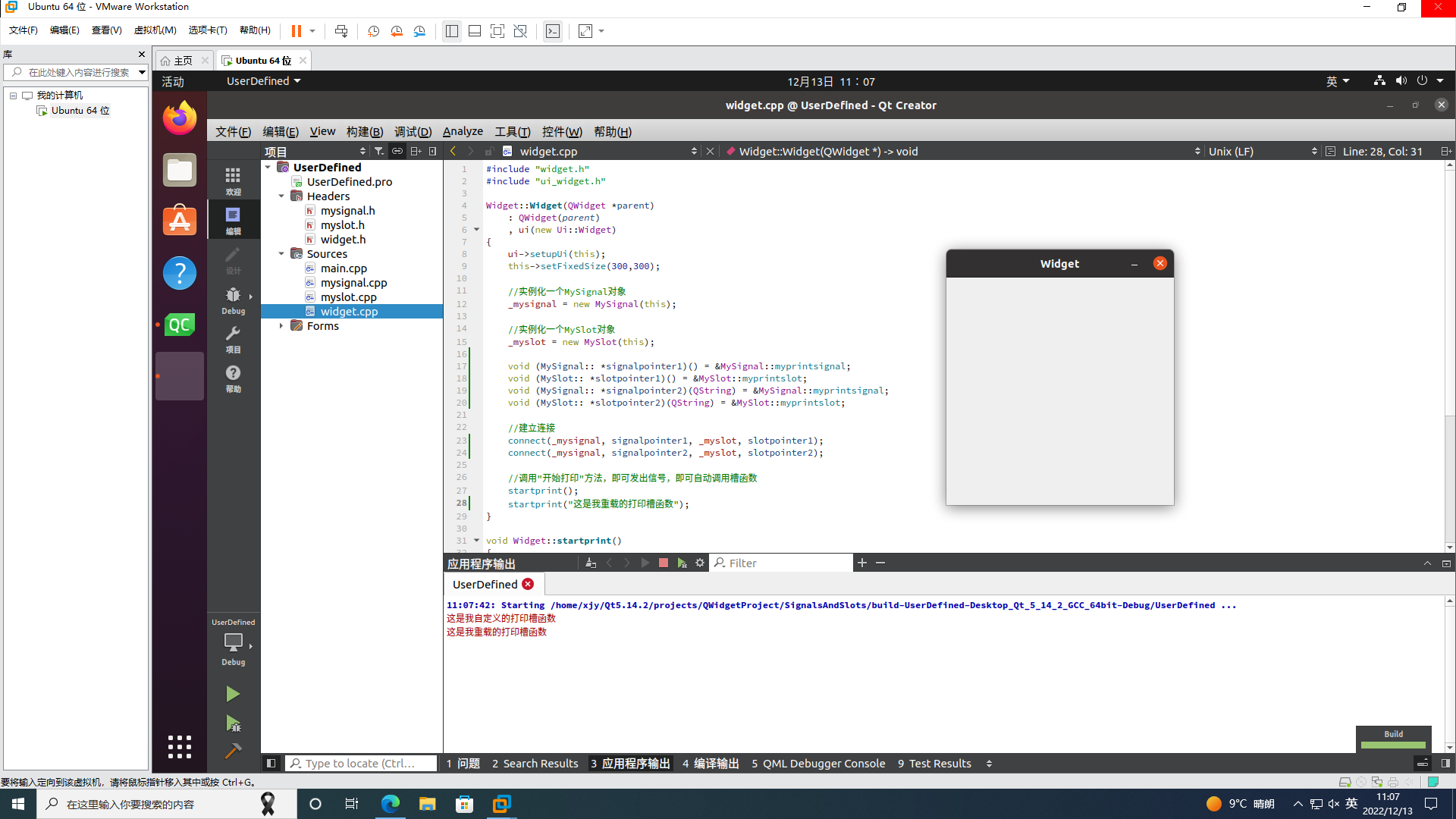Open the application output settings gear
The image size is (1456, 819).
tap(700, 563)
